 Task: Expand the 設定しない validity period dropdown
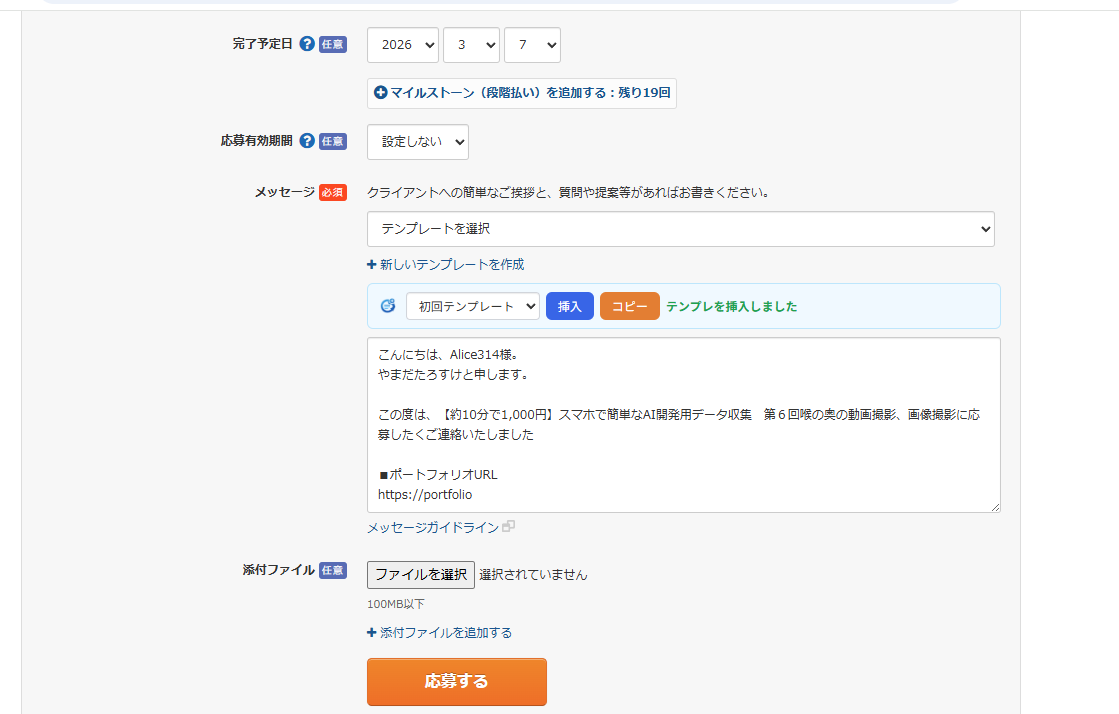point(417,141)
